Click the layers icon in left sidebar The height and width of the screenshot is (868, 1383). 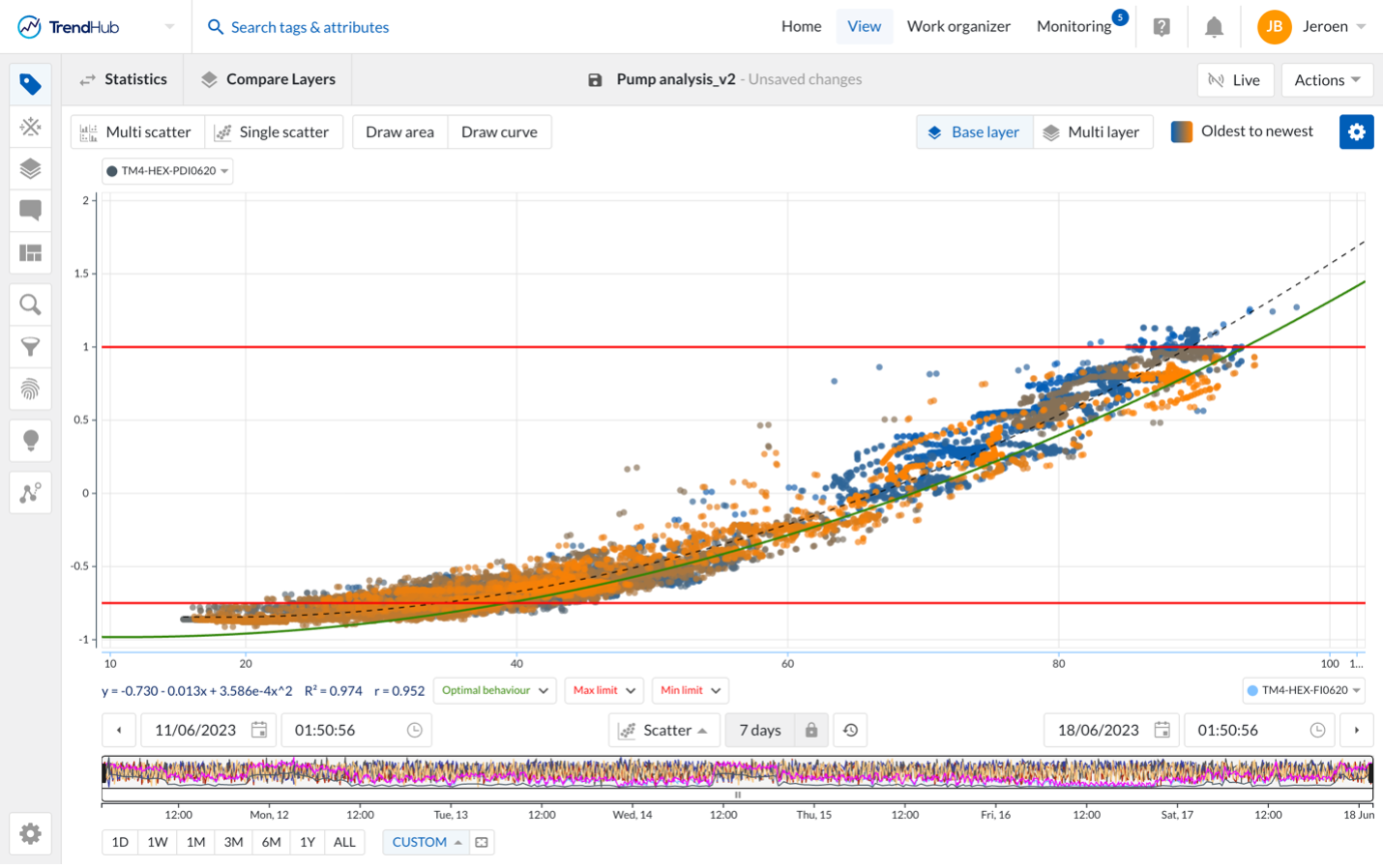coord(30,169)
